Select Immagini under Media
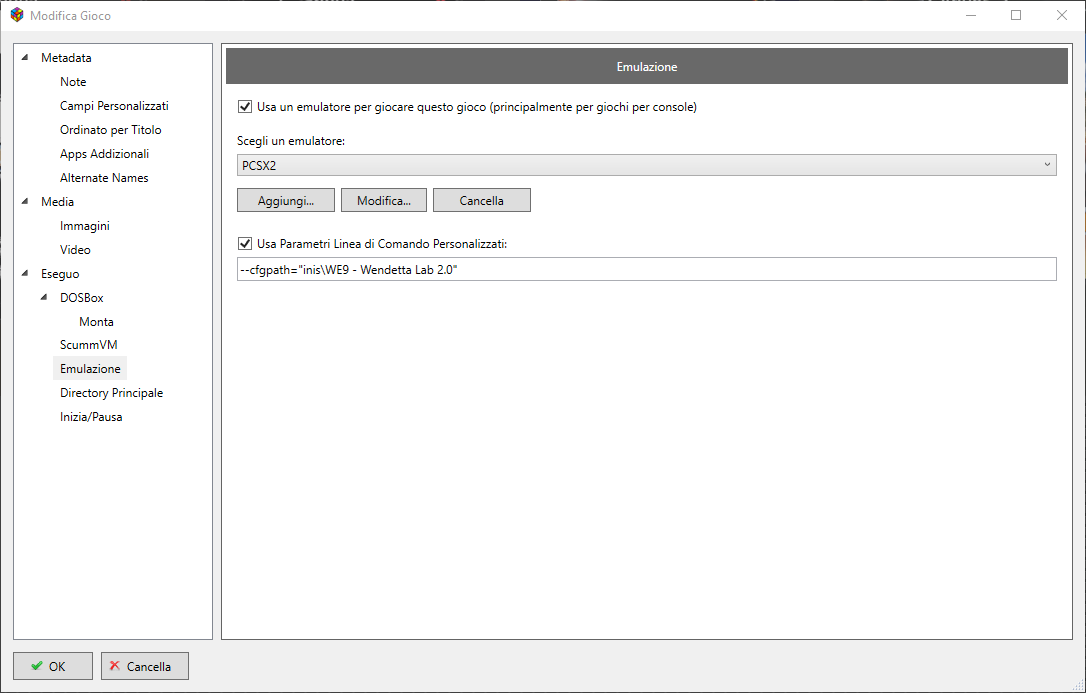This screenshot has height=693, width=1086. click(x=84, y=226)
